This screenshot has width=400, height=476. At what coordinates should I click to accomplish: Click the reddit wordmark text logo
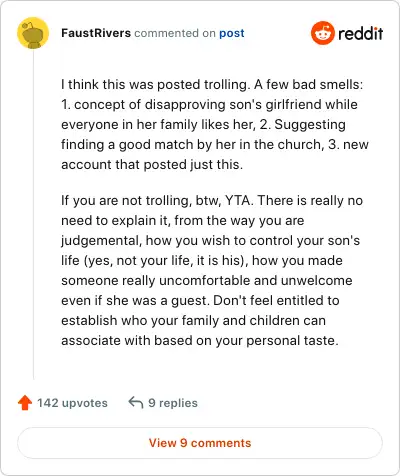[360, 33]
